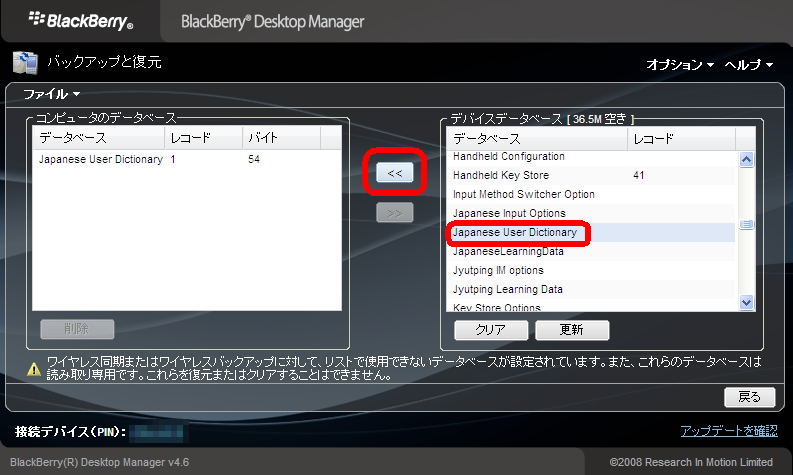Click the 更新 button

click(x=572, y=330)
